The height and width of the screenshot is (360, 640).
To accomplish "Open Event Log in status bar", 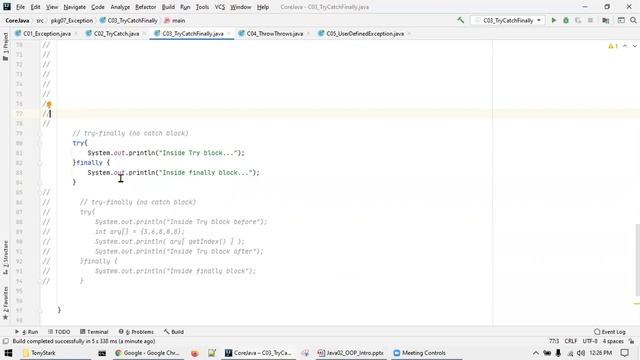I will (610, 332).
